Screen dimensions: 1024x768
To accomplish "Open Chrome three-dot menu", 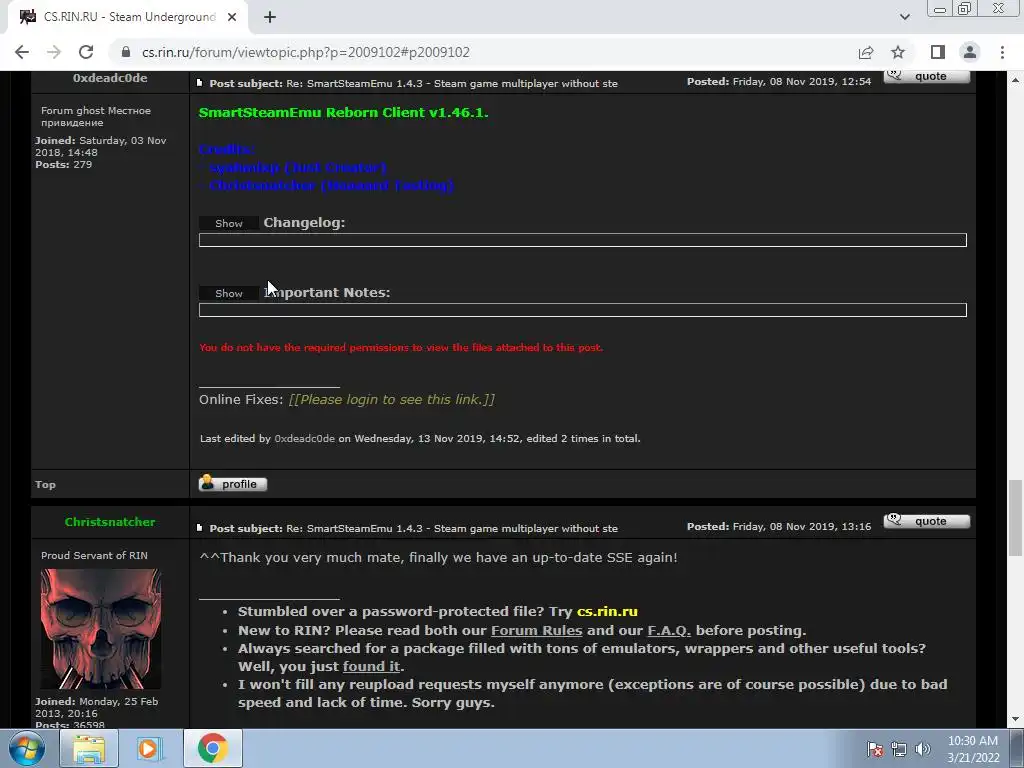I will (x=1002, y=52).
